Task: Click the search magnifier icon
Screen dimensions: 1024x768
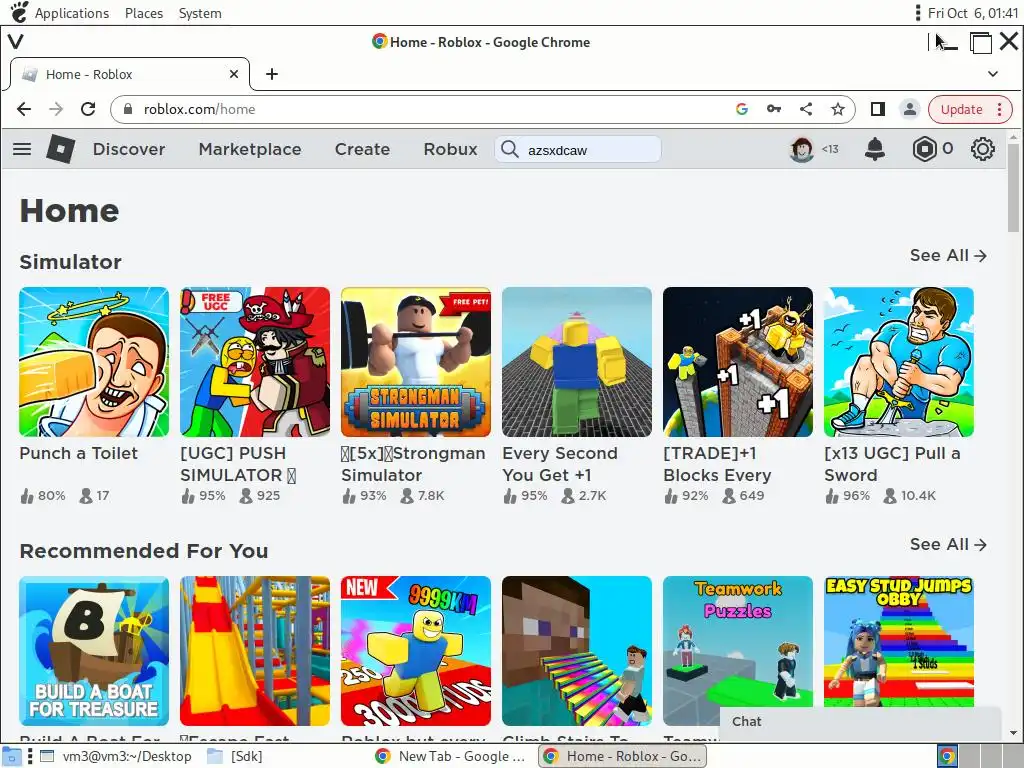Action: pos(509,150)
